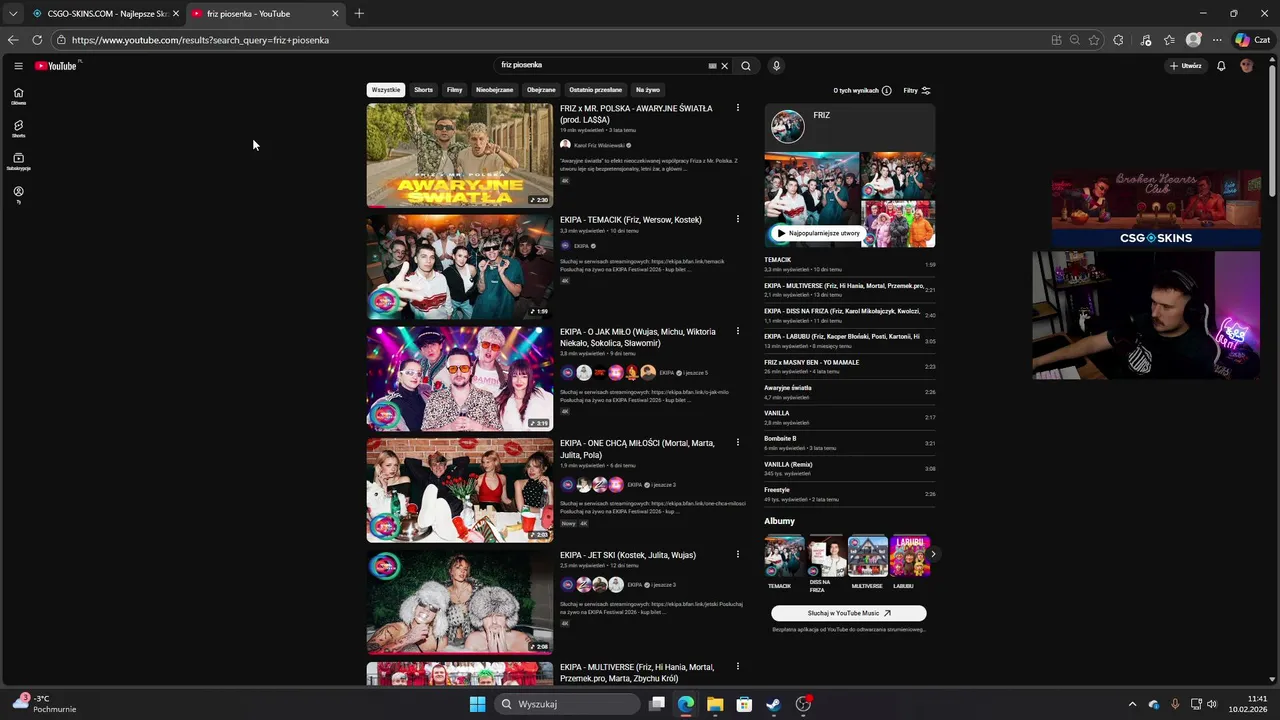1280x720 pixels.
Task: Open a new browser tab with plus
Action: point(359,14)
